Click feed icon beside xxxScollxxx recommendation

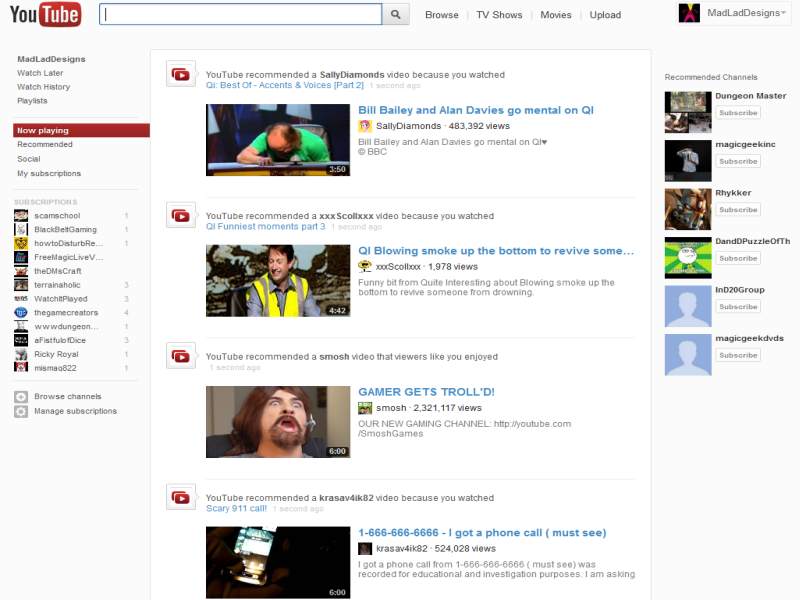(181, 215)
